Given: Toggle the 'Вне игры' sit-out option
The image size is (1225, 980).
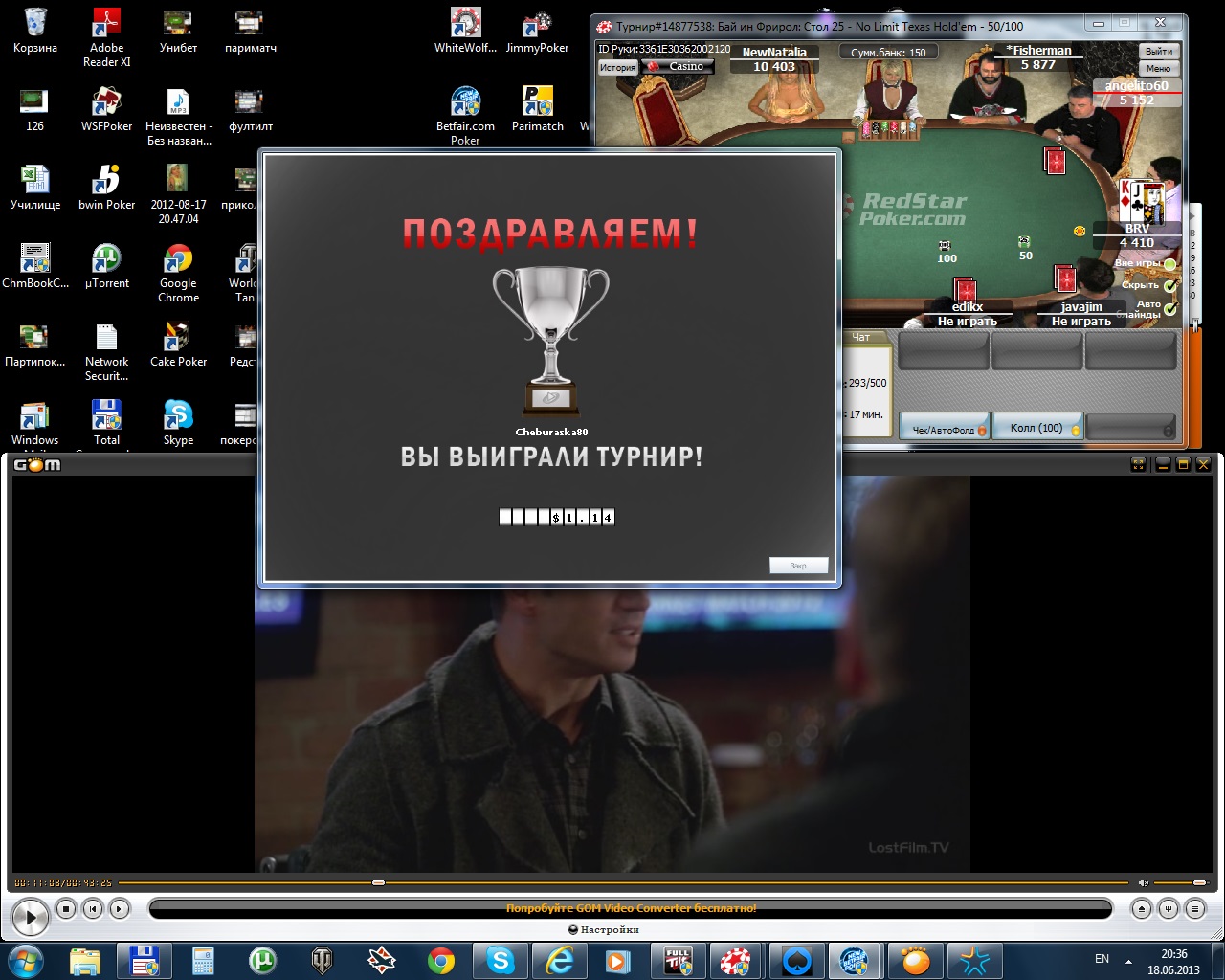Looking at the screenshot, I should (x=1169, y=264).
